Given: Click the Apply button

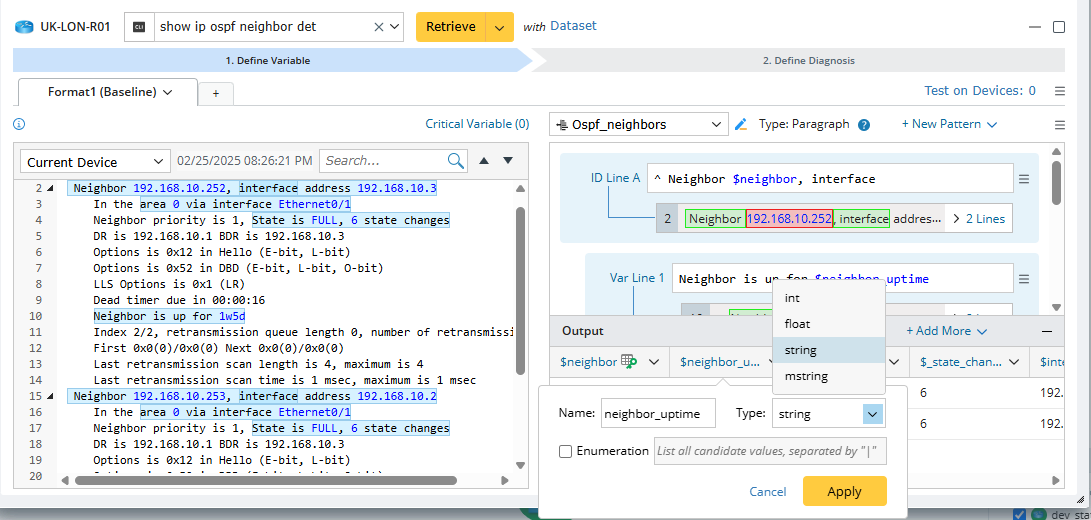Looking at the screenshot, I should [x=844, y=491].
